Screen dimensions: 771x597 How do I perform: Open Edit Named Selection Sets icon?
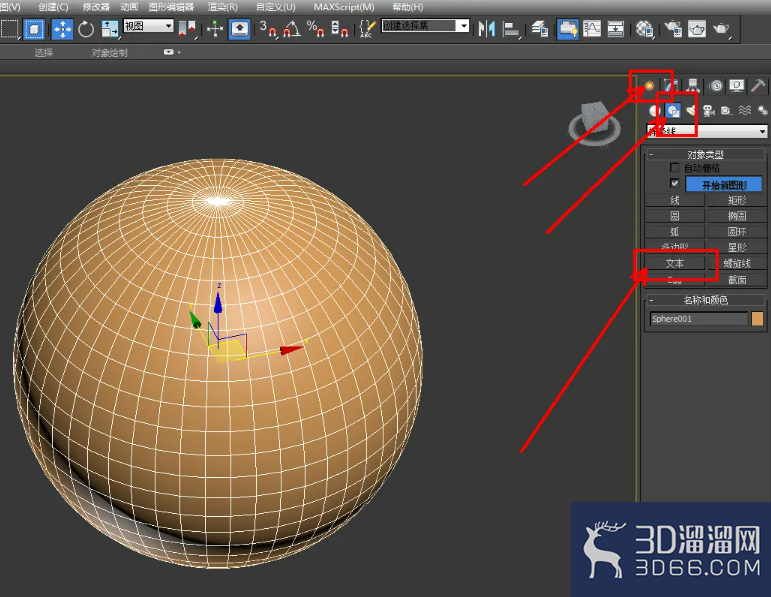tap(367, 29)
